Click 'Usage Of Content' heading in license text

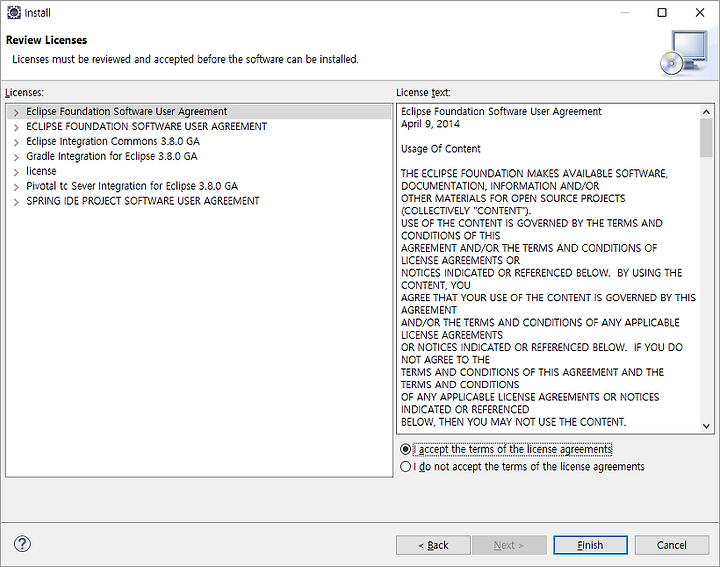coord(440,149)
